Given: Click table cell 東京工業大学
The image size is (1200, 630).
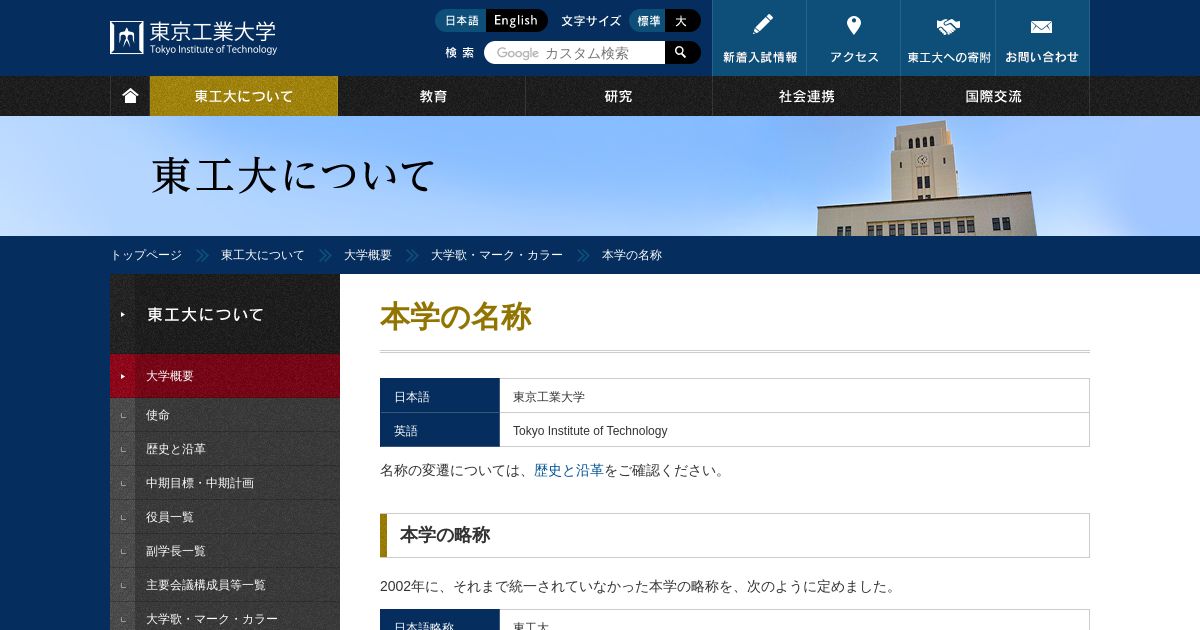Looking at the screenshot, I should [794, 396].
